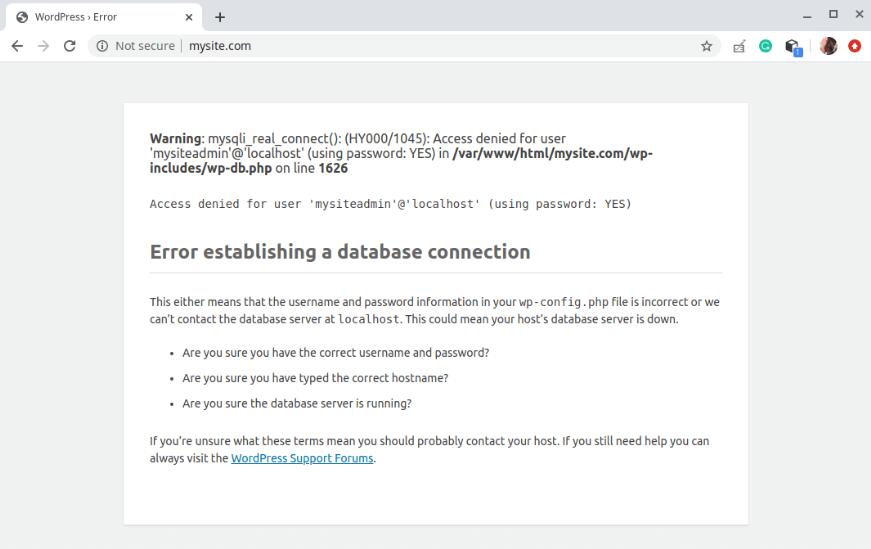Open the green Grammarly extension
Viewport: 871px width, 549px height.
coord(765,46)
